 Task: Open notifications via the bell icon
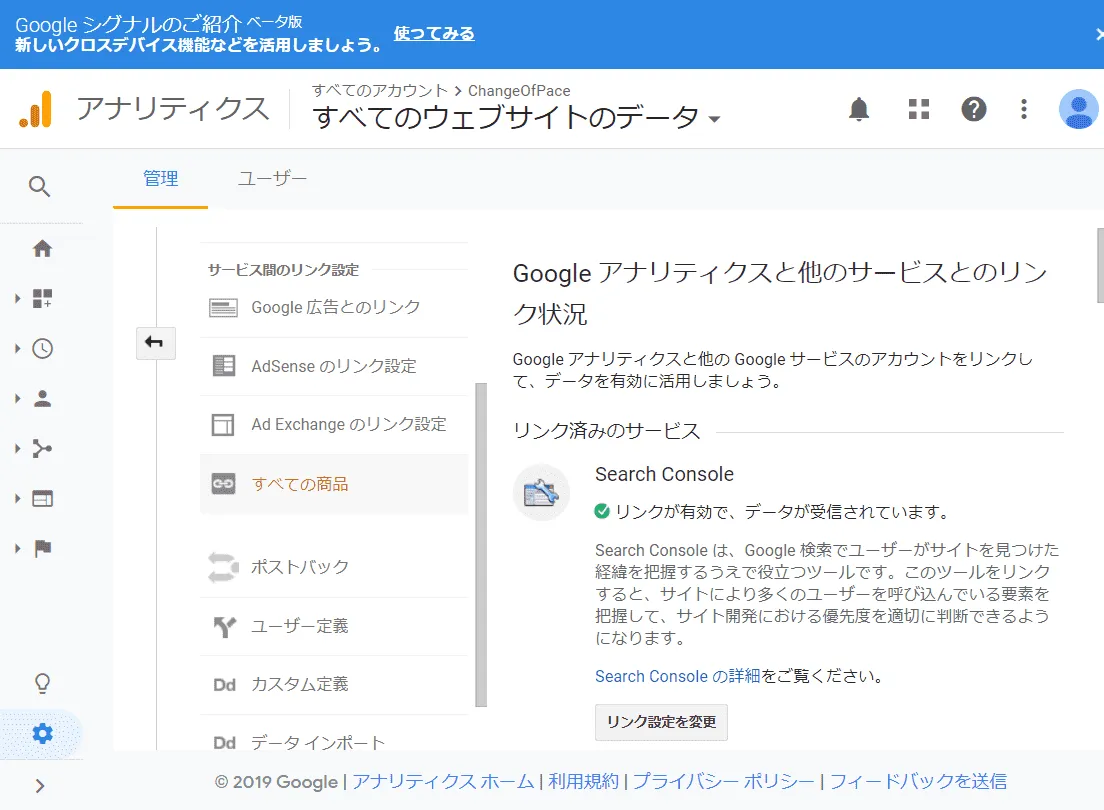pos(858,109)
